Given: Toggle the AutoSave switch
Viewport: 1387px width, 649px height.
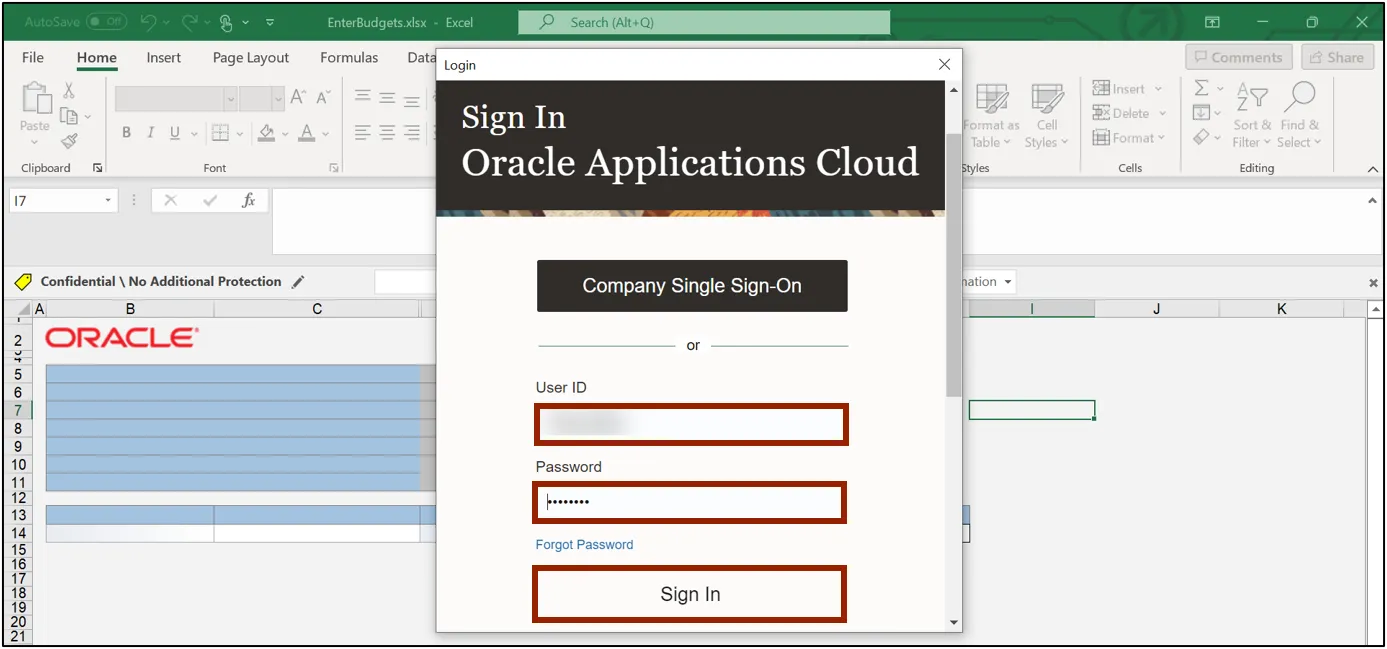Looking at the screenshot, I should [x=106, y=22].
